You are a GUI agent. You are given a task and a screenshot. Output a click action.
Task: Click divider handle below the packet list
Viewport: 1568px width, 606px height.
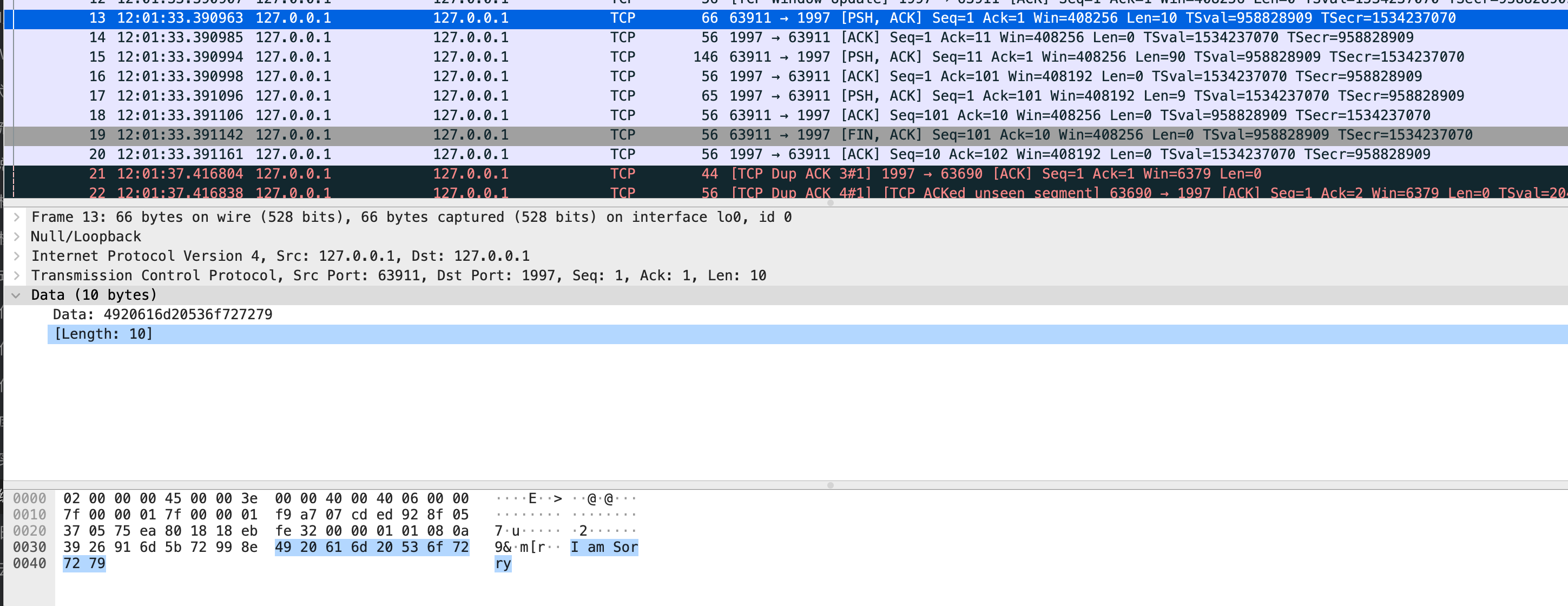[830, 203]
